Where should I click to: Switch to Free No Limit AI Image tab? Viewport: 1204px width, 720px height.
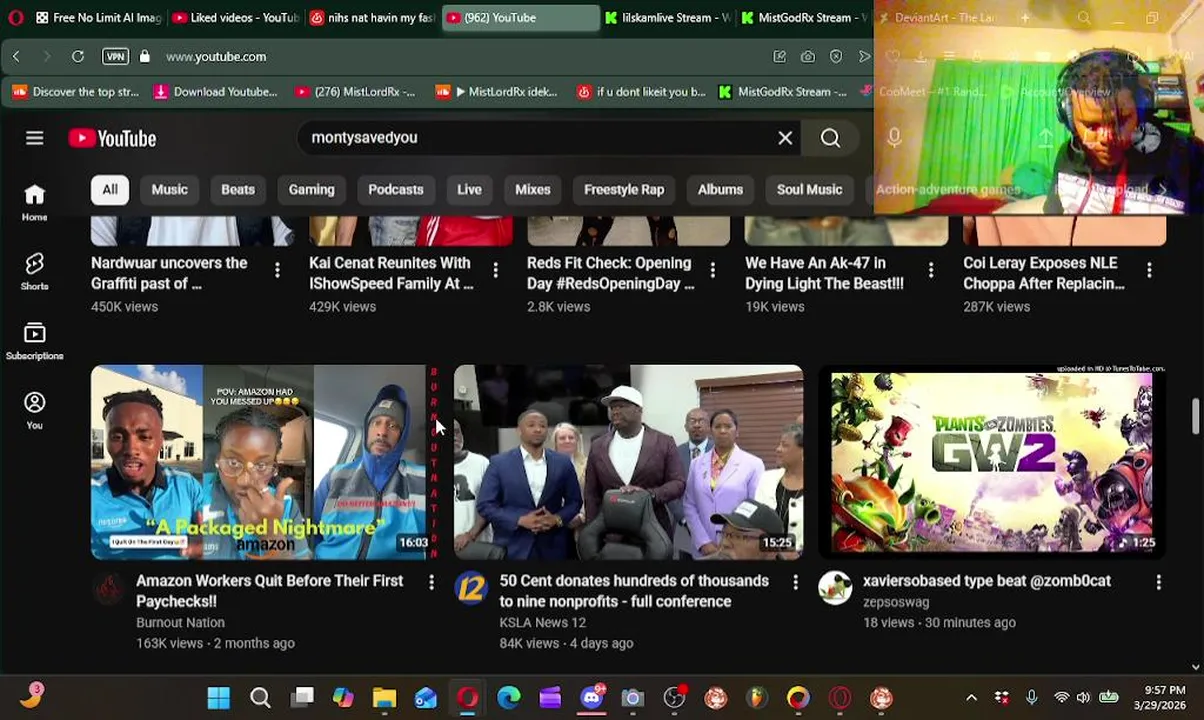(98, 18)
